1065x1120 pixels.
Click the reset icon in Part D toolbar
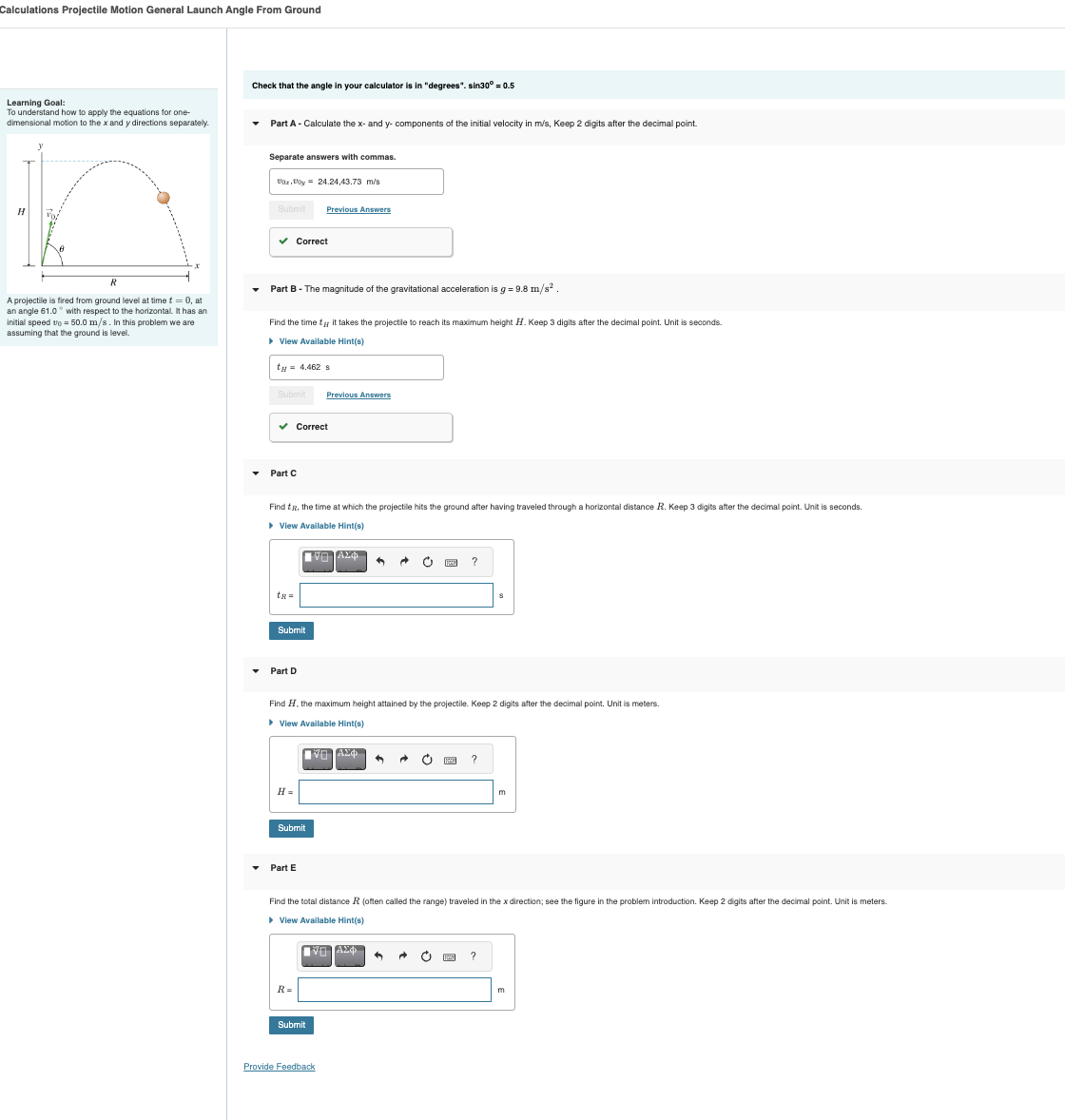tap(426, 759)
